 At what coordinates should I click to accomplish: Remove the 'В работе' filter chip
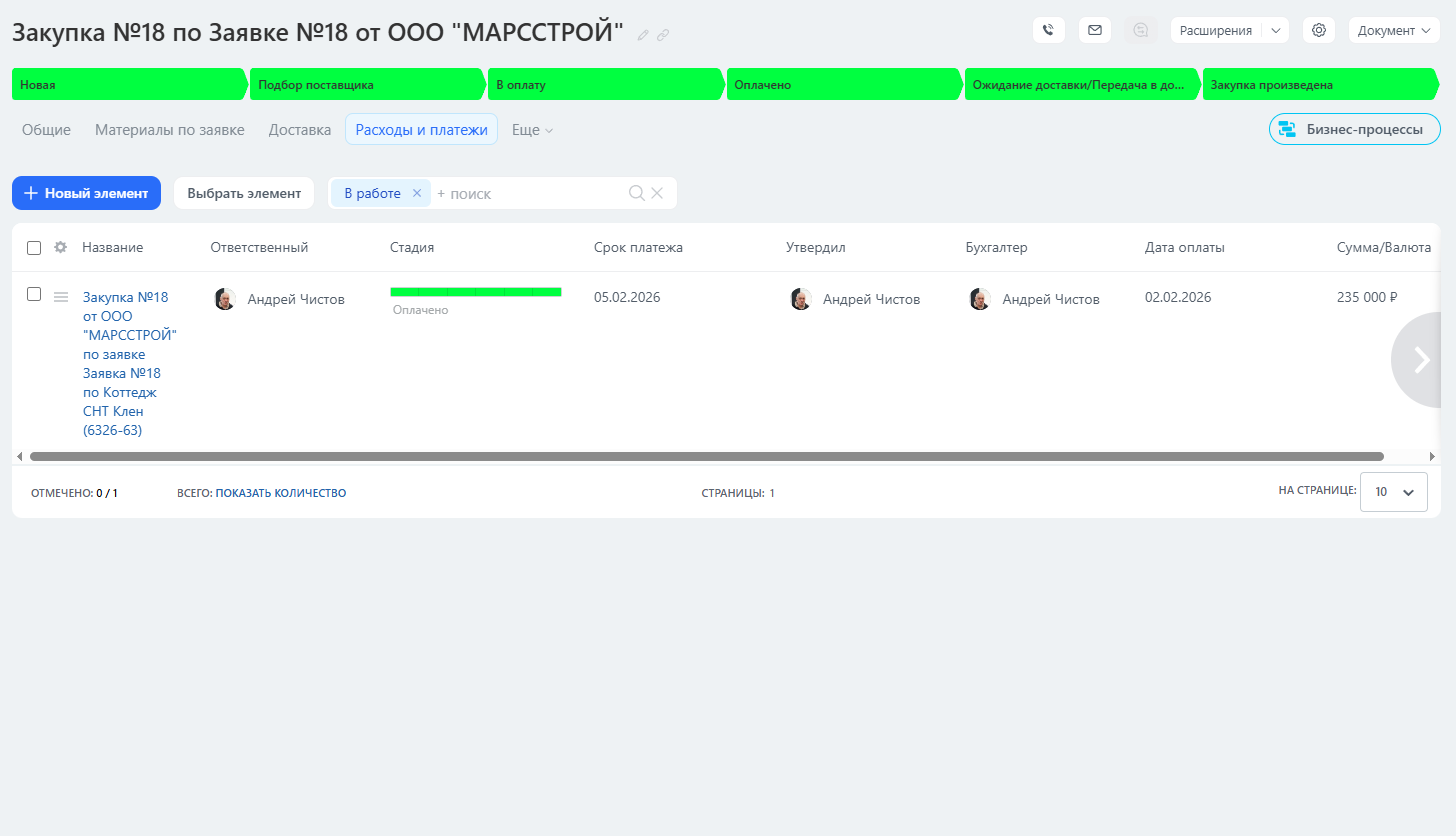(x=417, y=193)
